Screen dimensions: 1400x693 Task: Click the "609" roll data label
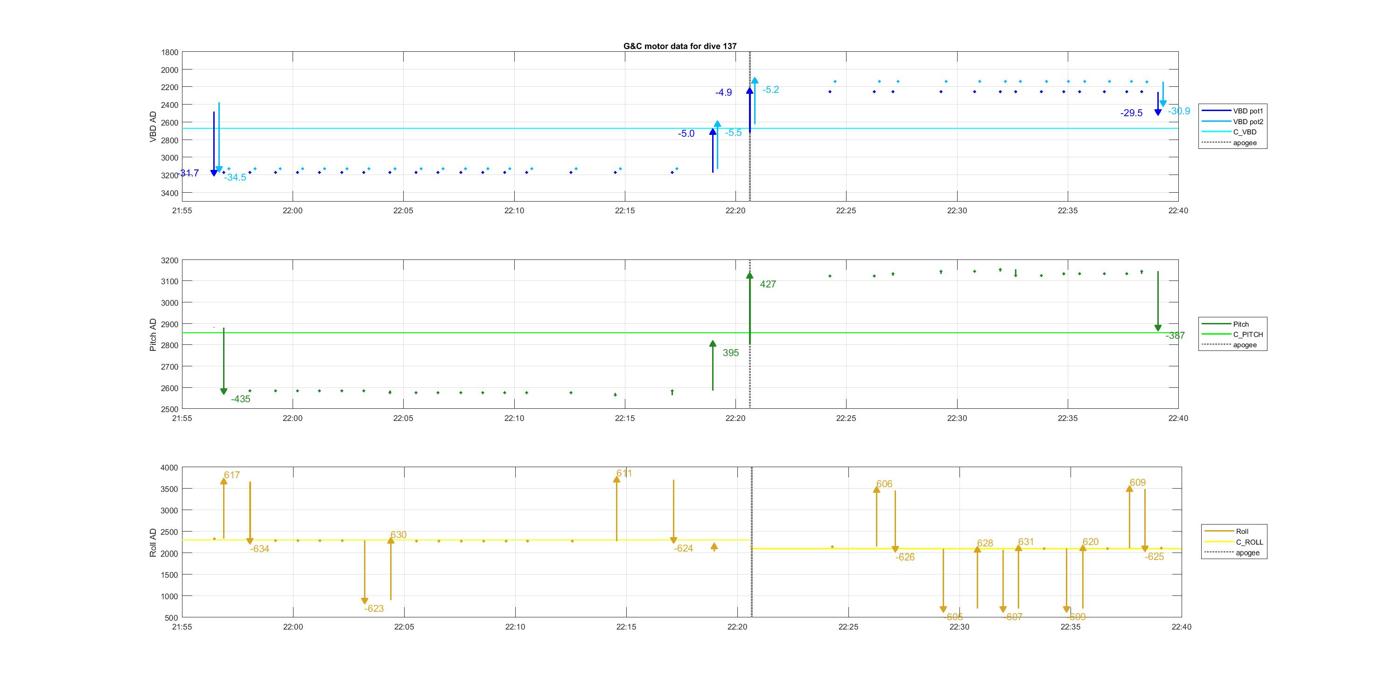click(1137, 483)
